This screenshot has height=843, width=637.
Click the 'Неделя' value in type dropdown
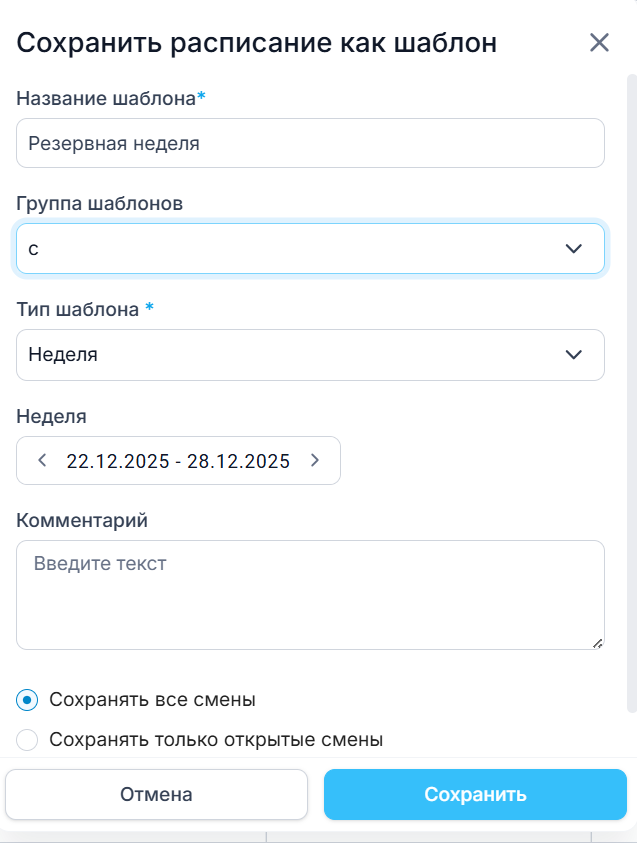pos(63,354)
